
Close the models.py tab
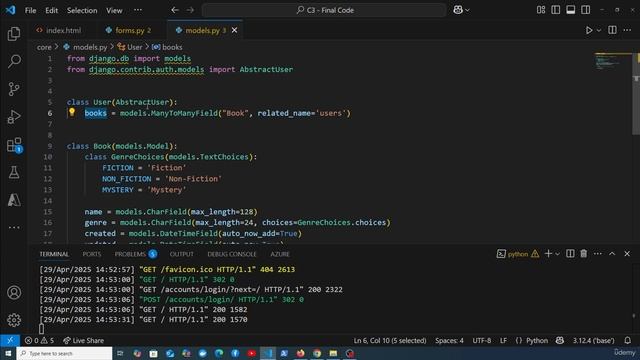tap(234, 30)
